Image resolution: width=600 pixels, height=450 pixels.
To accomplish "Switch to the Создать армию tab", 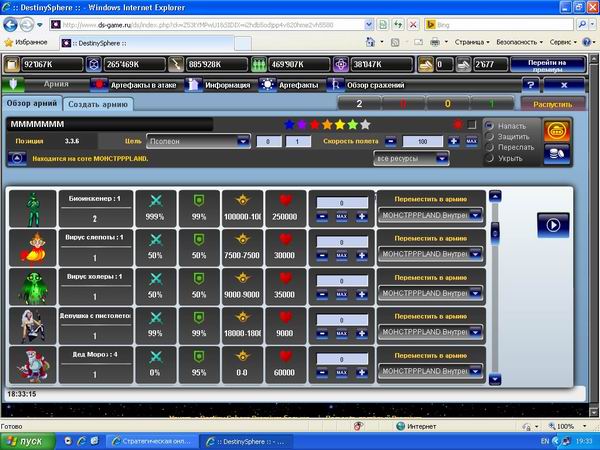I will pyautogui.click(x=97, y=104).
